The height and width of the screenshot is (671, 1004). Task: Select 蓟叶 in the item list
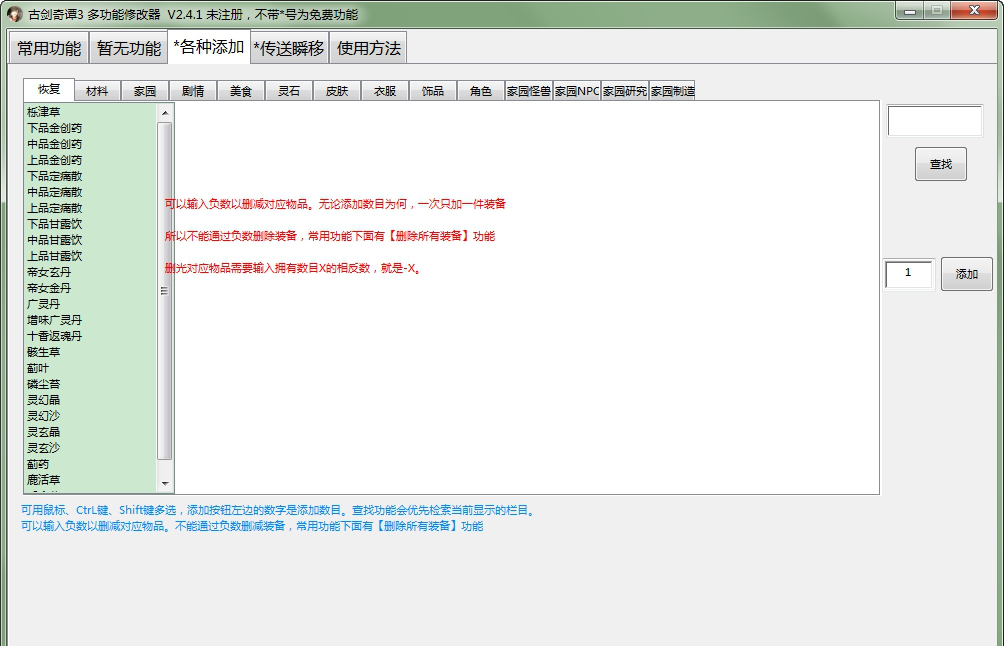click(91, 368)
